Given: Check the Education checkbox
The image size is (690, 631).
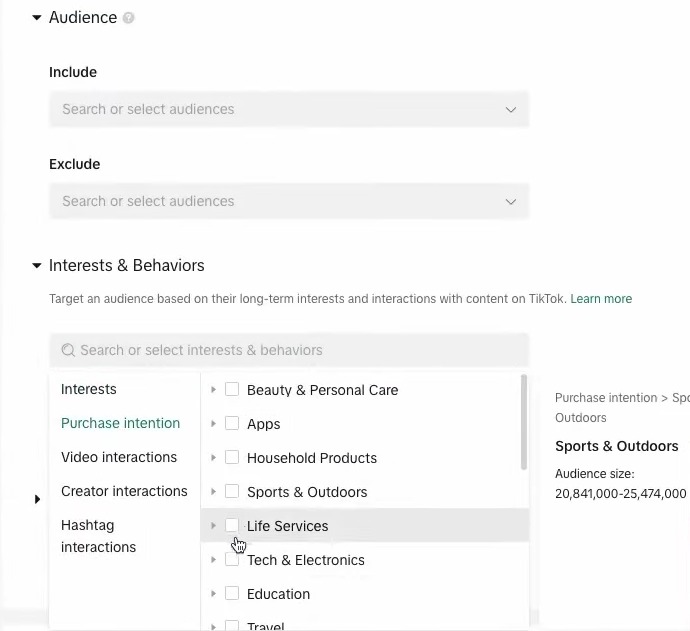Looking at the screenshot, I should 232,593.
